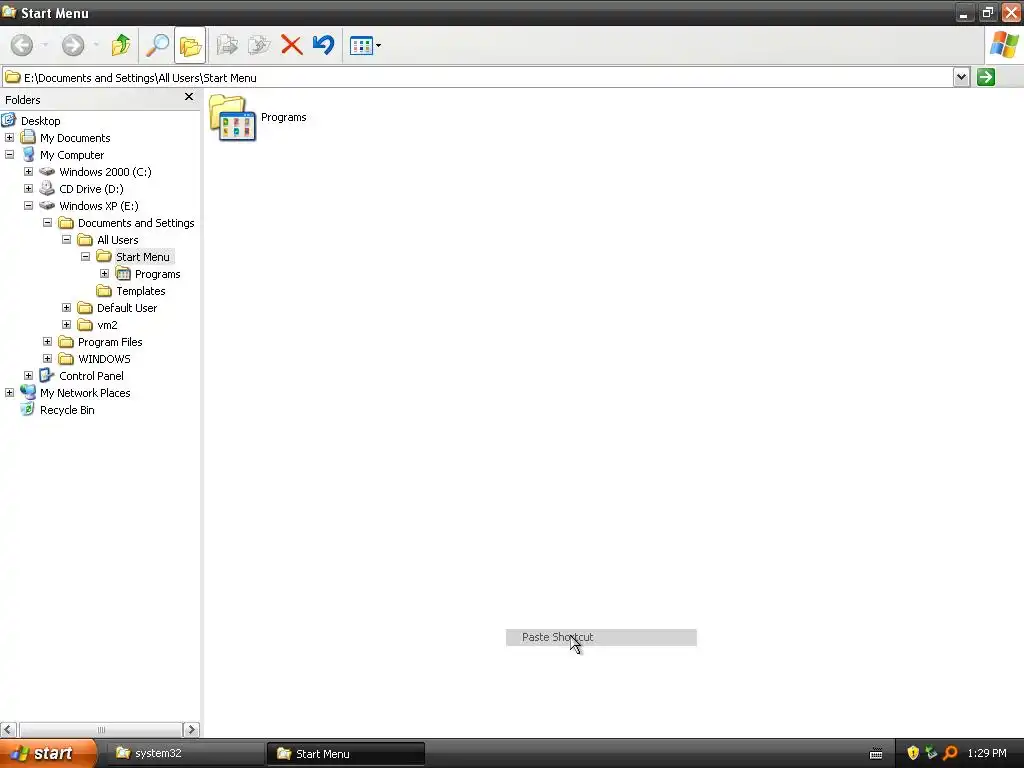Click the Copy To toolbar icon

click(x=259, y=45)
